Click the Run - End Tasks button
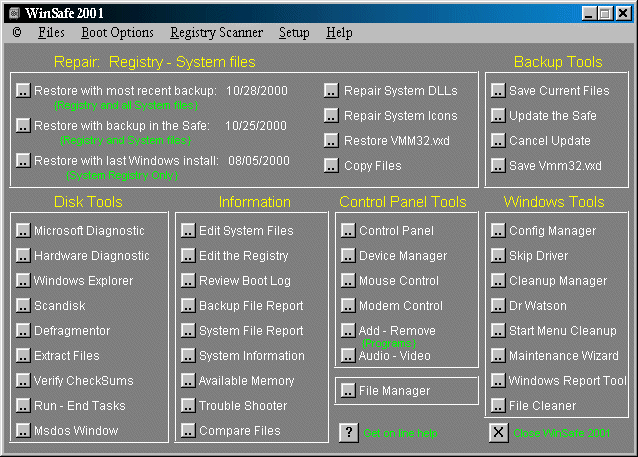Image resolution: width=638 pixels, height=457 pixels. [x=24, y=405]
